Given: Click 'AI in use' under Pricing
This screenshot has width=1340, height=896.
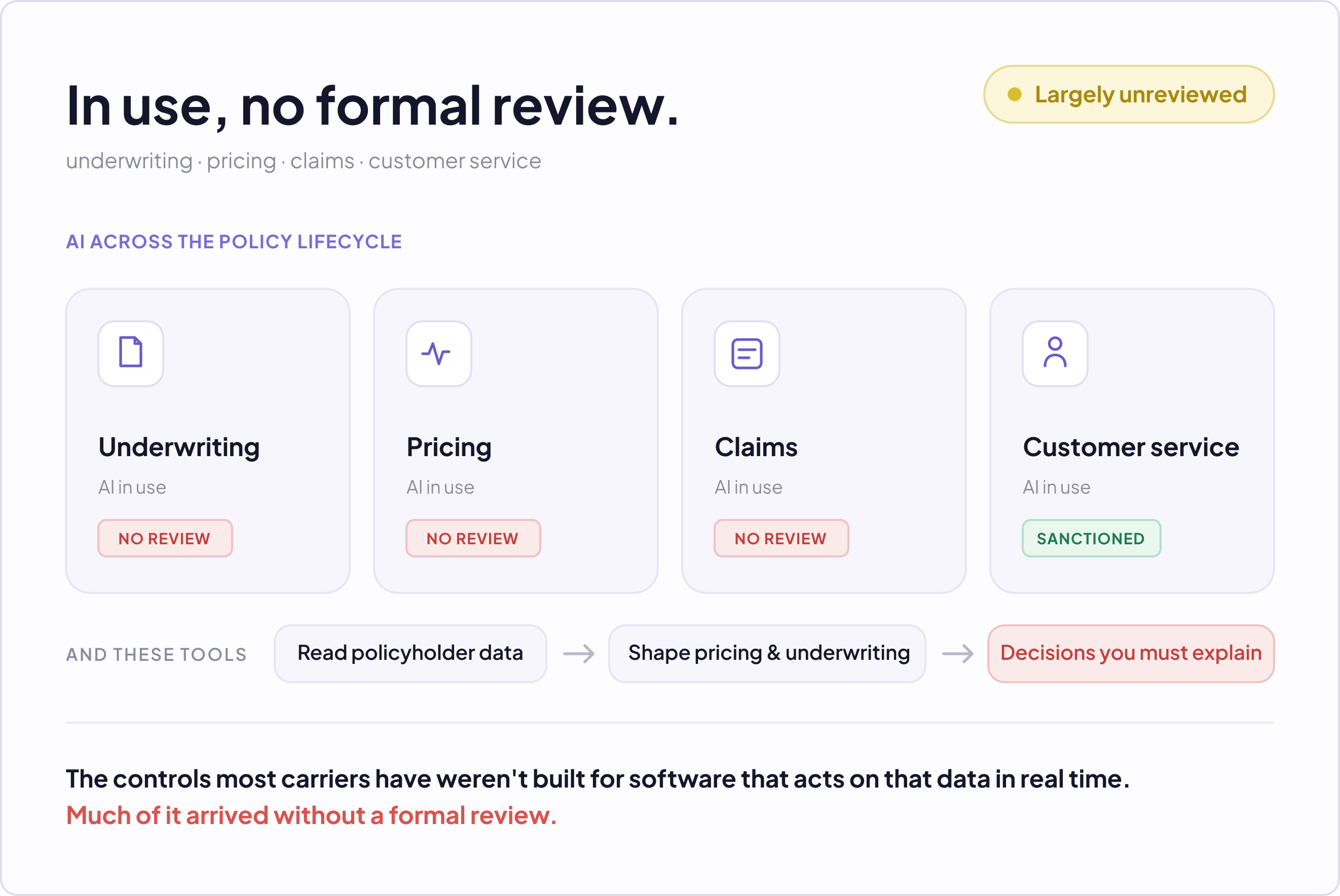Looking at the screenshot, I should pos(440,488).
